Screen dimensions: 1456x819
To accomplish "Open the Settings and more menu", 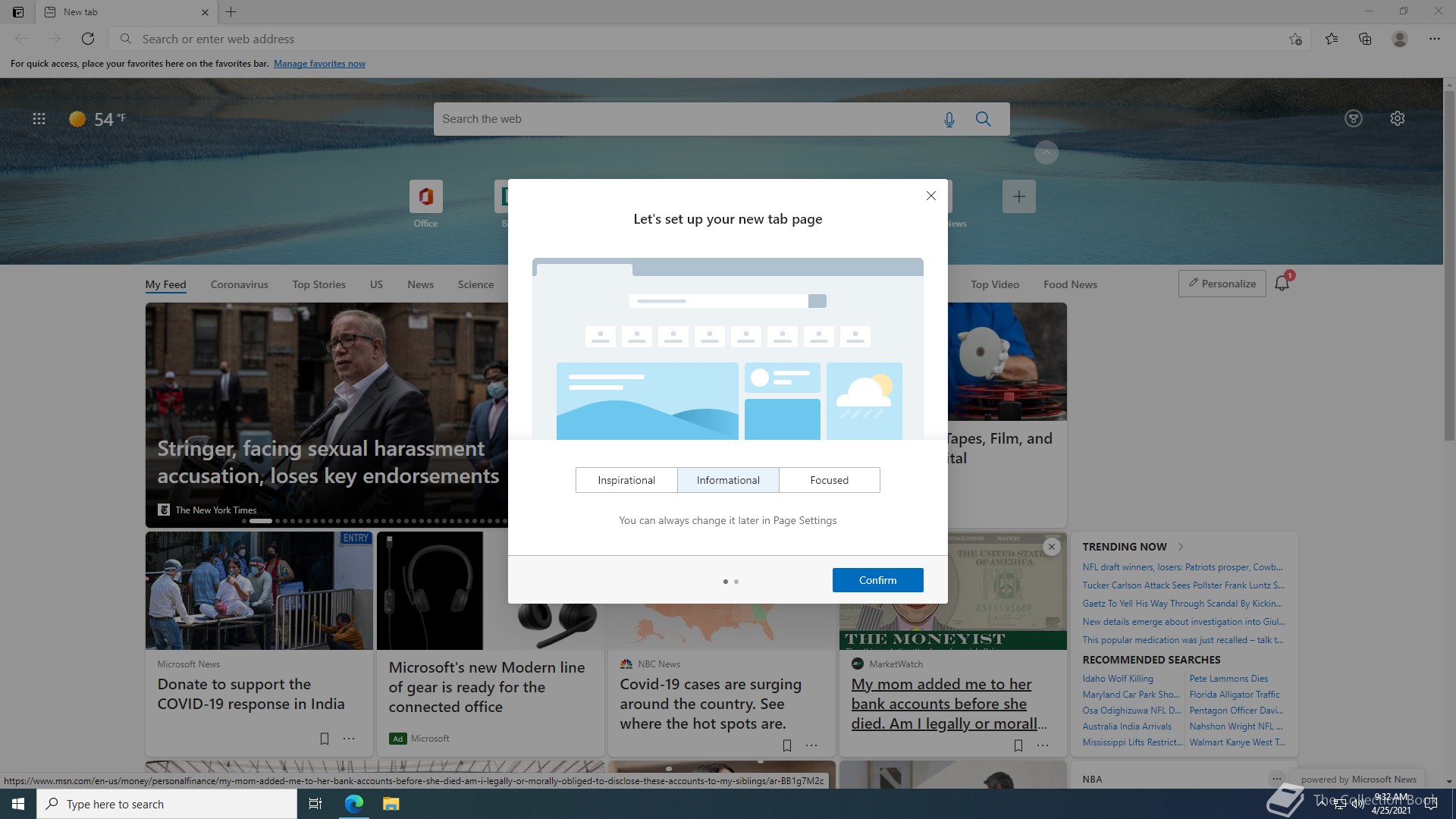I will click(x=1435, y=39).
